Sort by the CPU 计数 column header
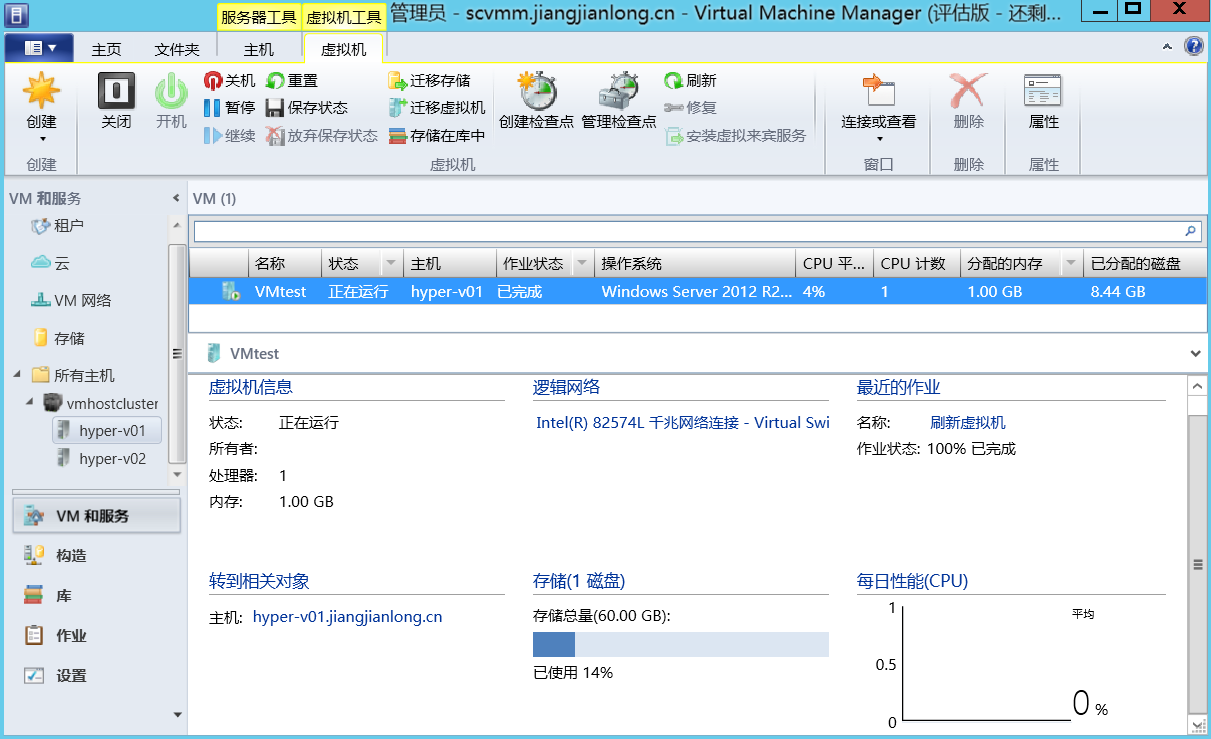The image size is (1211, 739). (916, 264)
